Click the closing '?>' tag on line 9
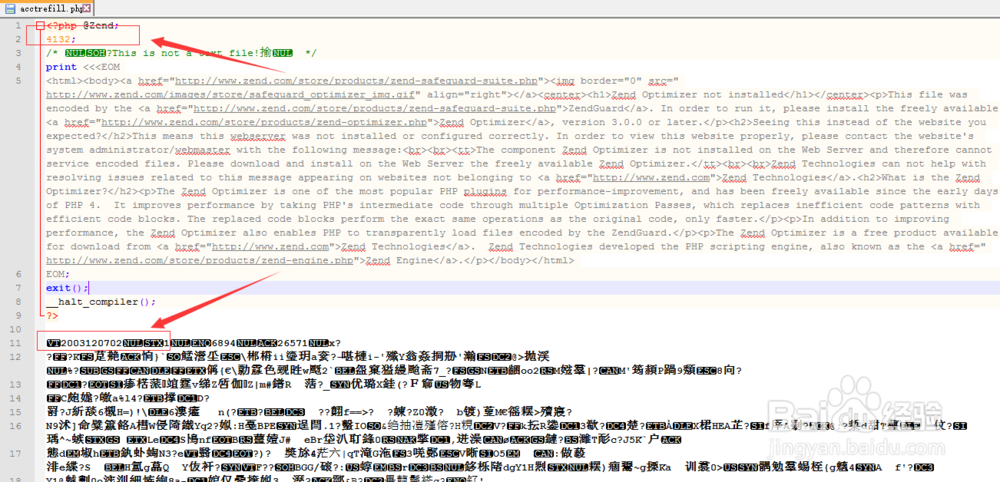This screenshot has width=1000, height=482. coord(51,315)
